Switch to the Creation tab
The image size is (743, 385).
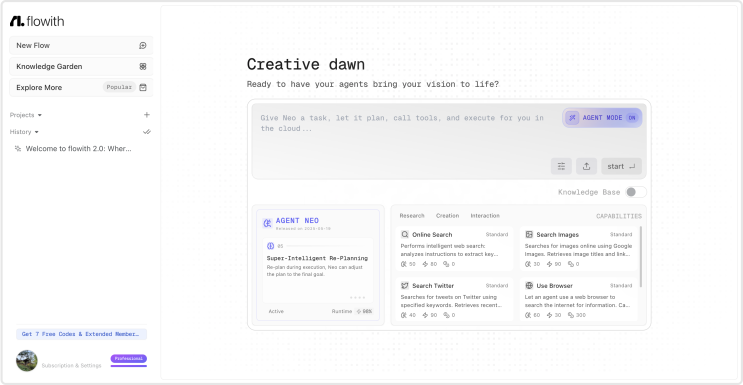(447, 216)
